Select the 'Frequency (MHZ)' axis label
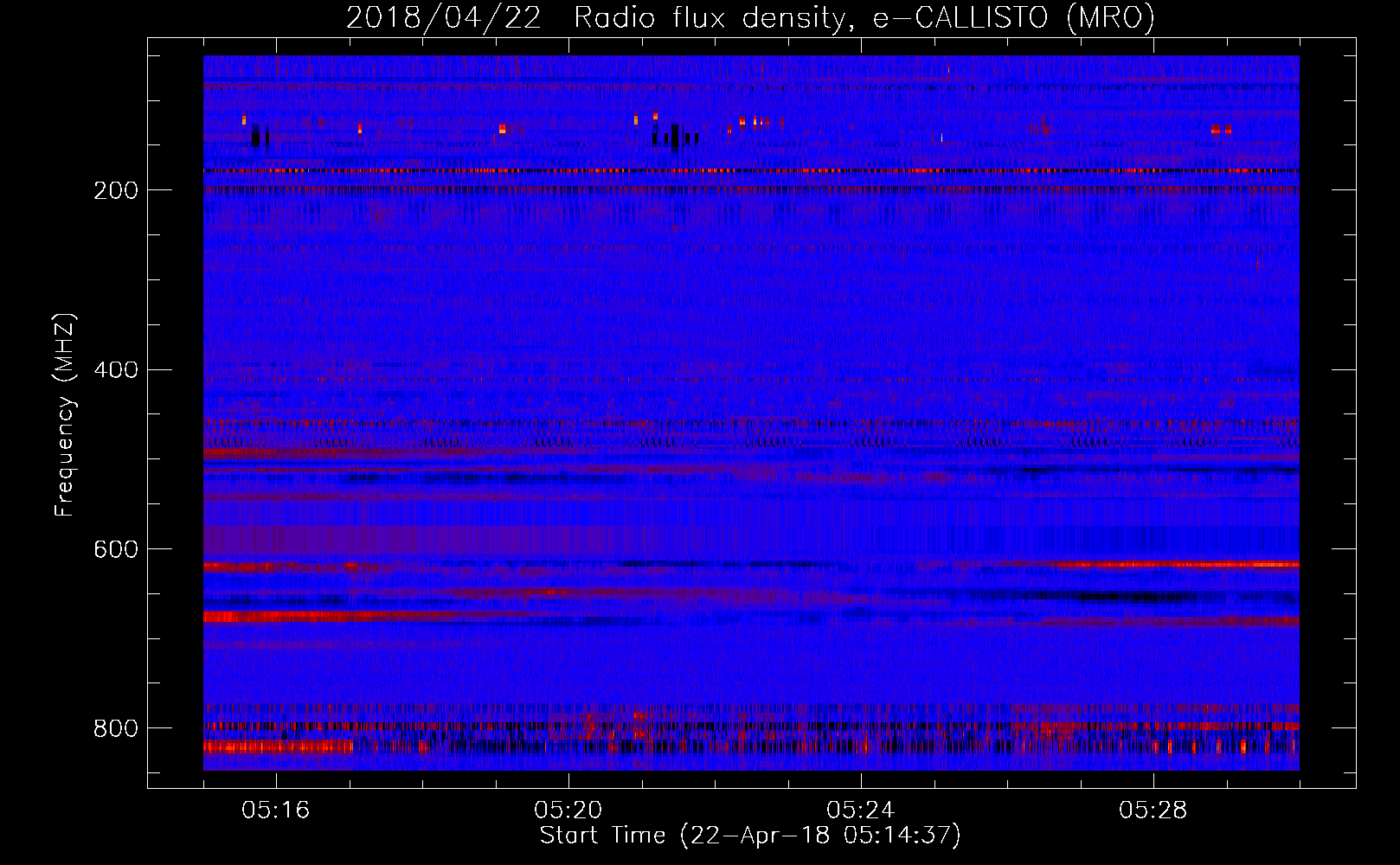 [x=65, y=414]
